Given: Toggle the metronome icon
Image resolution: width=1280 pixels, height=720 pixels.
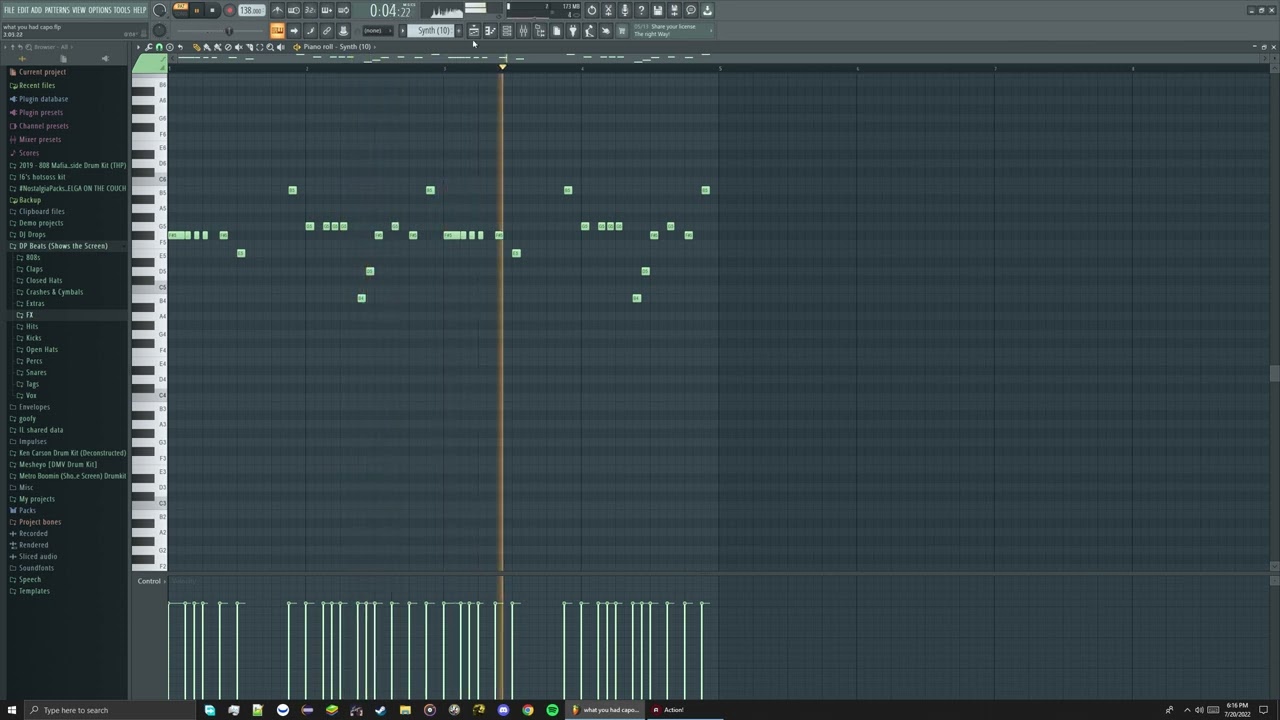Looking at the screenshot, I should pos(278,10).
